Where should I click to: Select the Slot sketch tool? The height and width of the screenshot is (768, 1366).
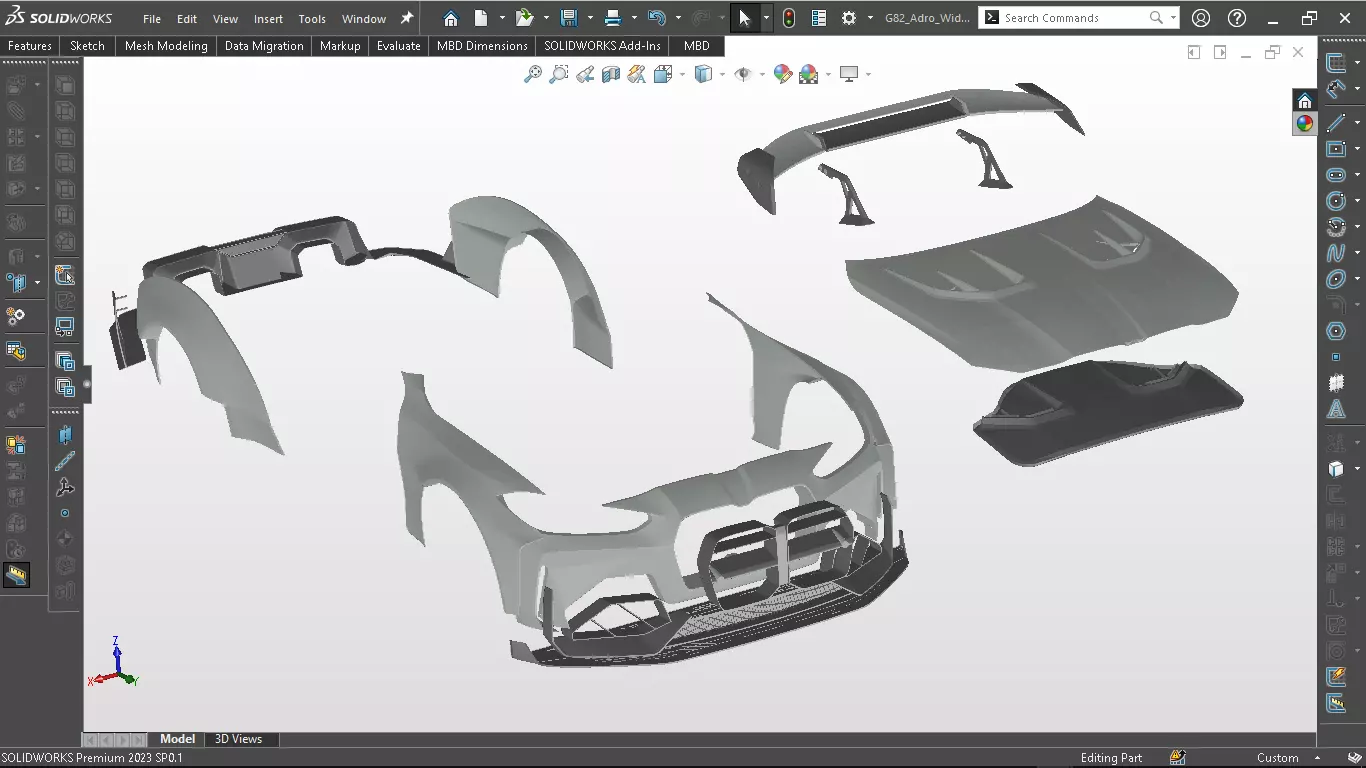(x=1336, y=175)
